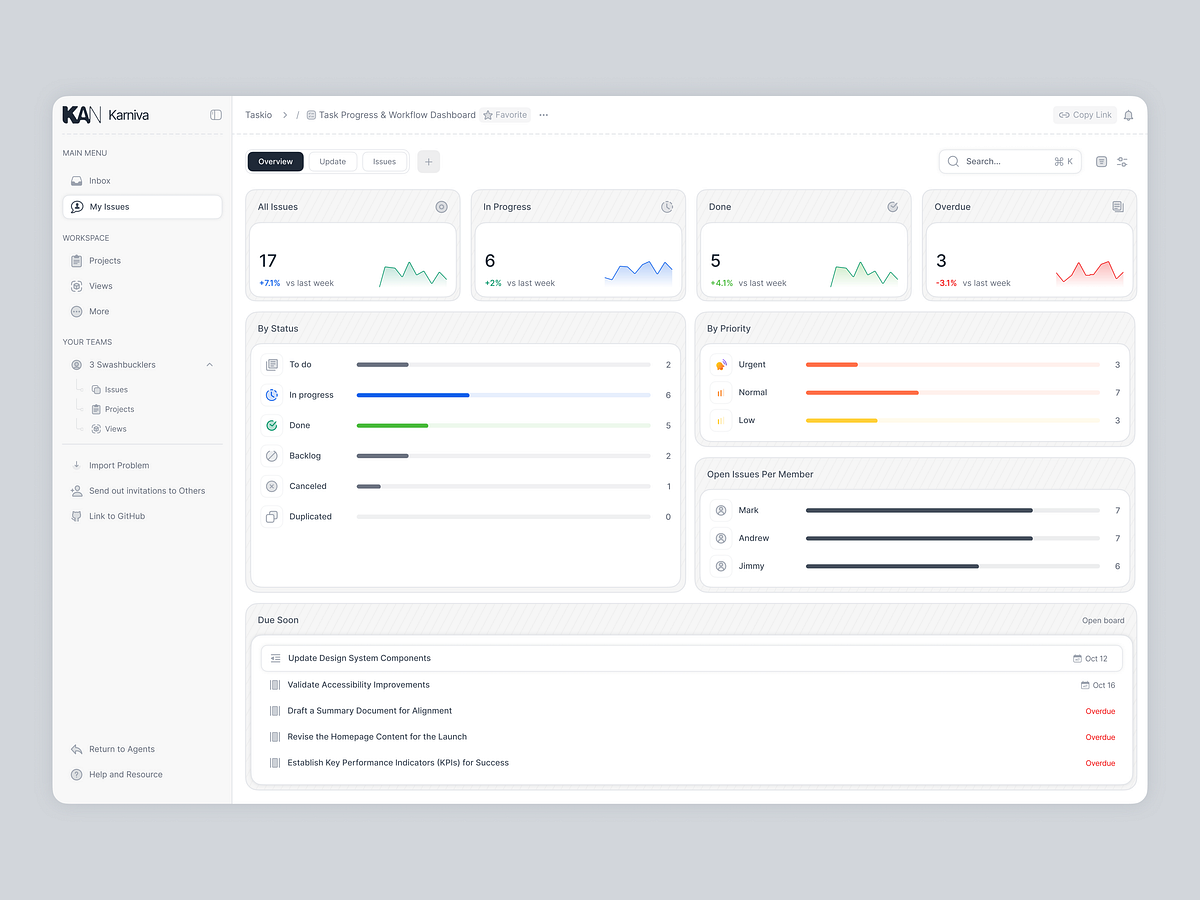This screenshot has width=1200, height=900.
Task: Collapse the sidebar with the panel icon
Action: [216, 115]
